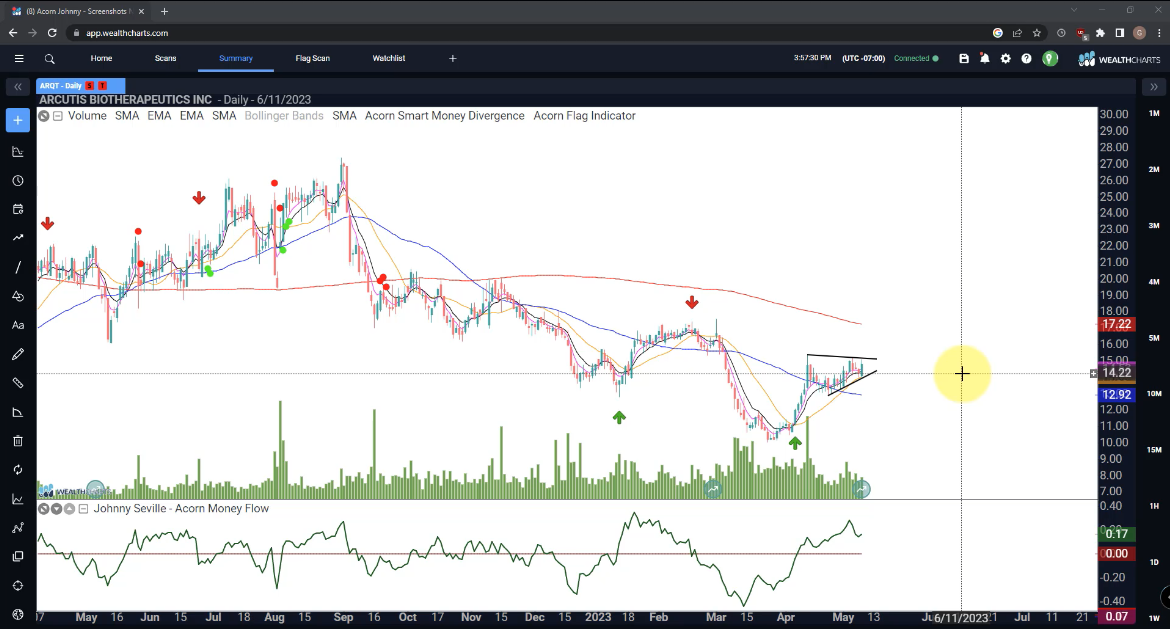Click the refresh chart icon
This screenshot has height=629, width=1170.
[18, 469]
